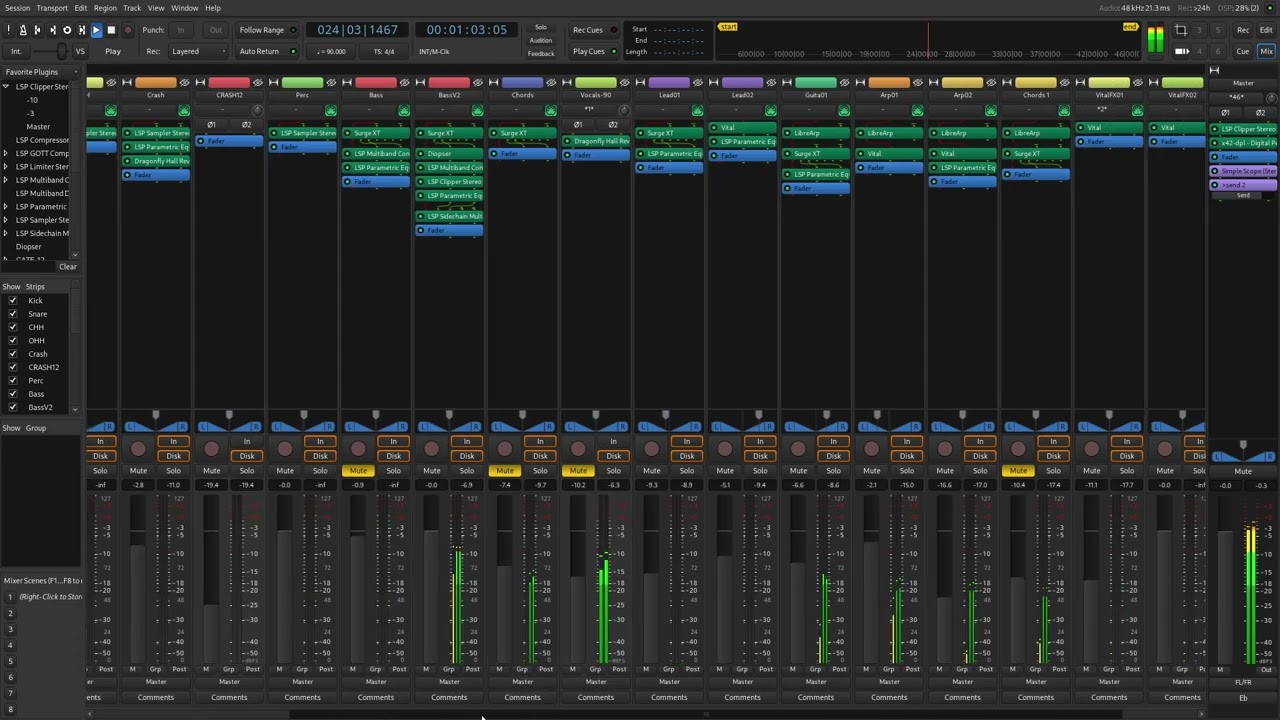Image resolution: width=1280 pixels, height=720 pixels.
Task: Solo the Crash channel strip
Action: [173, 471]
